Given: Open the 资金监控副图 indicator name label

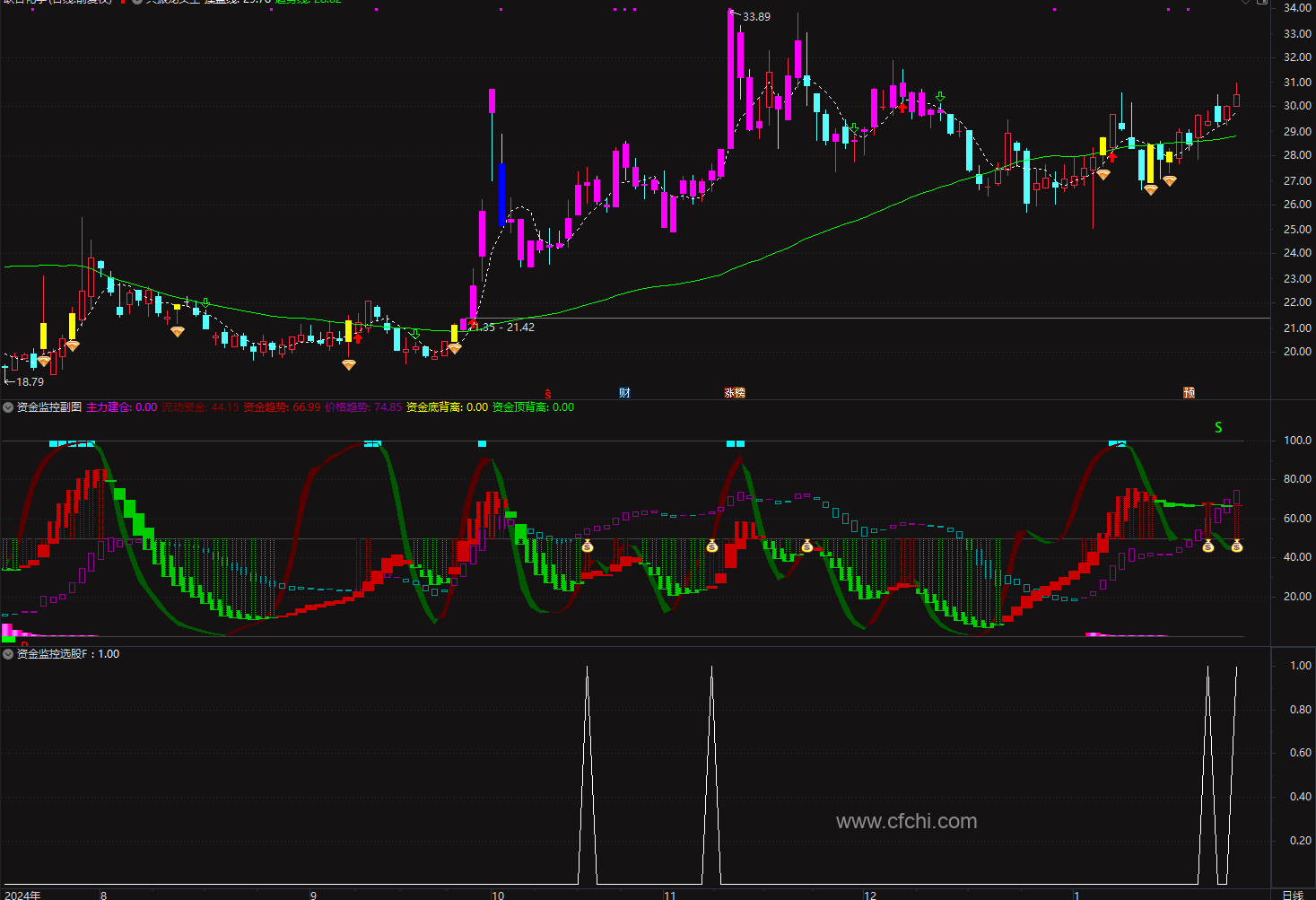Looking at the screenshot, I should point(49,407).
